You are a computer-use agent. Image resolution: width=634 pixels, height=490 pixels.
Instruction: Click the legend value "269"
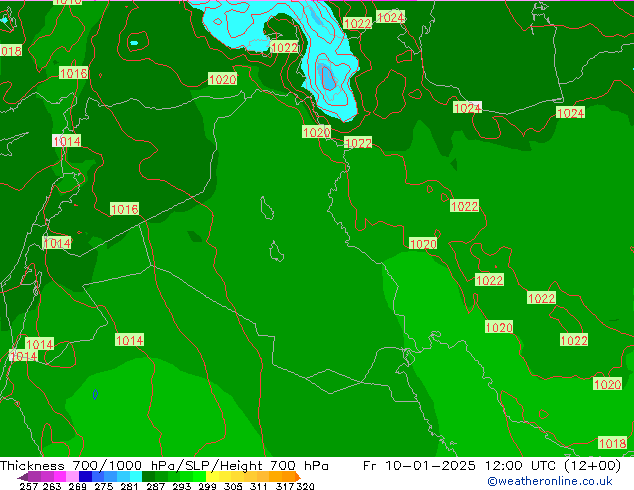78,486
